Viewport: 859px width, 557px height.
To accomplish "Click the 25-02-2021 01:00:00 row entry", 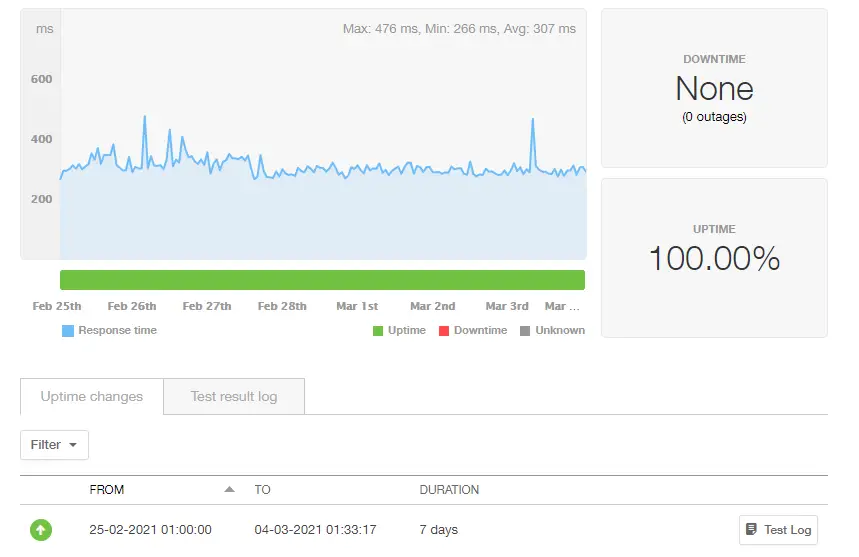I will tap(150, 530).
